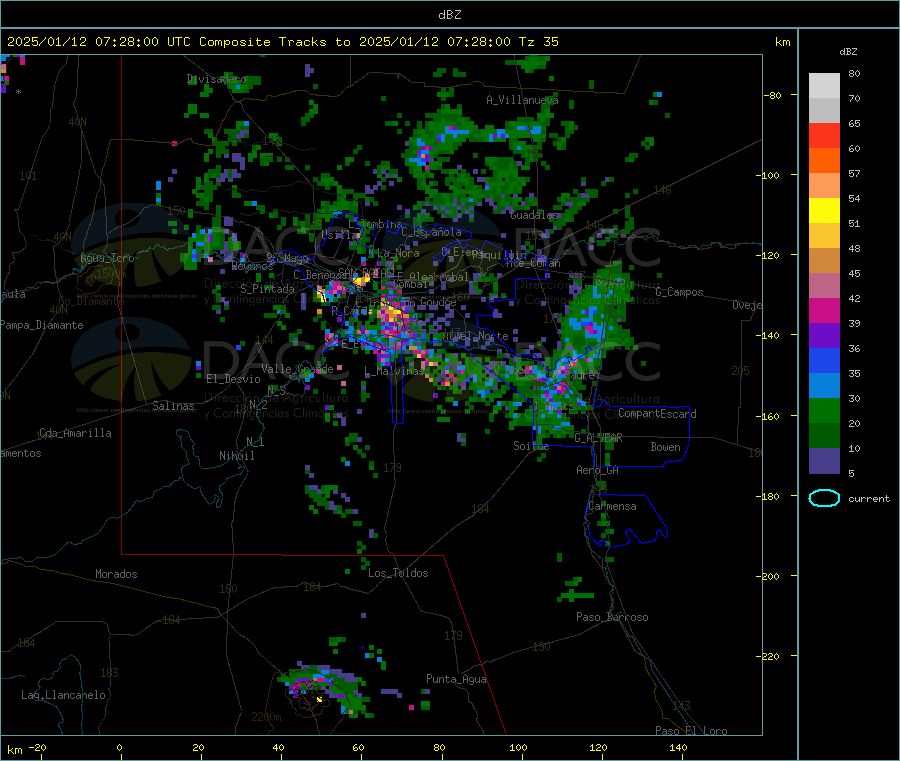Click the -80 km y-axis tick label
900x761 pixels.
pyautogui.click(x=772, y=95)
